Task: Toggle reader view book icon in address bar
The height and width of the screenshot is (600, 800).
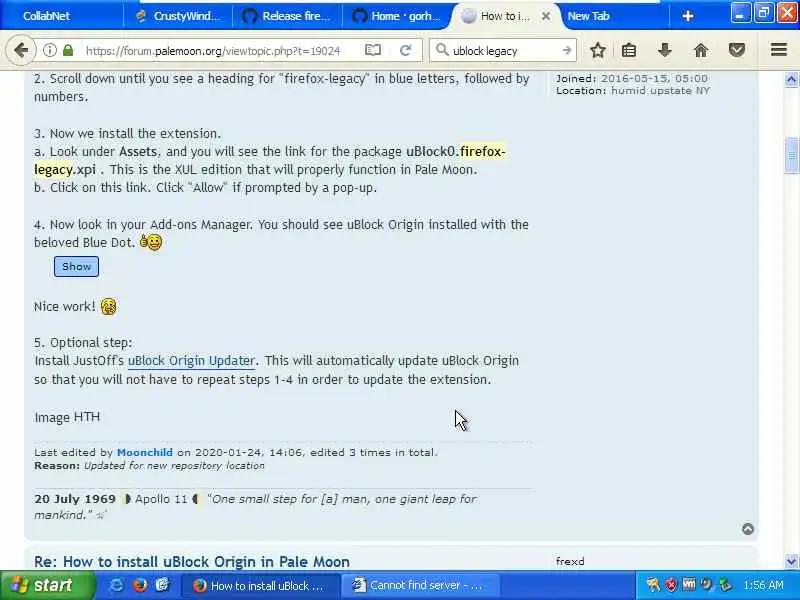Action: [x=373, y=50]
